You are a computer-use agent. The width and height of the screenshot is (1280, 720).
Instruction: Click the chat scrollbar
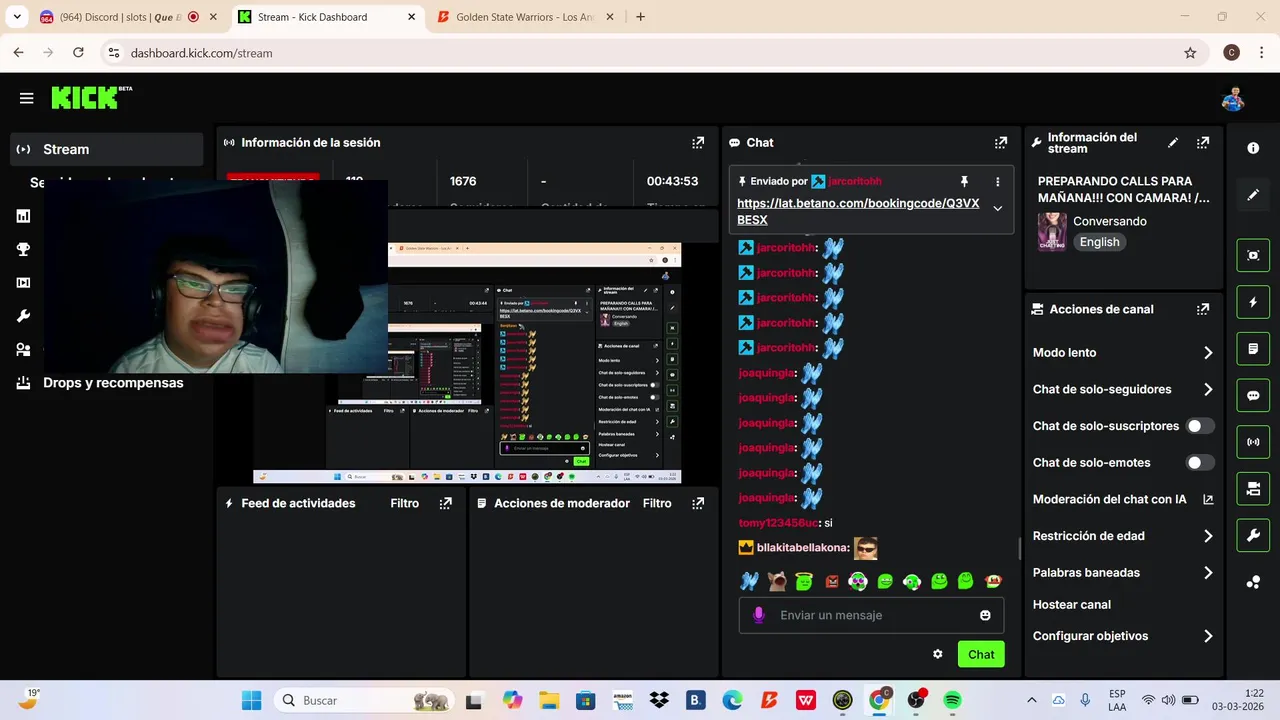[1019, 549]
